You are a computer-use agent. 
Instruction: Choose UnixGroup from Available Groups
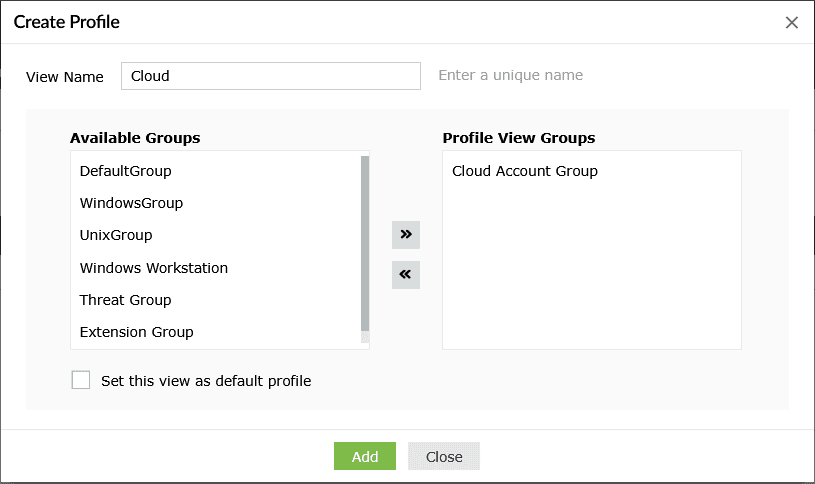coord(116,235)
